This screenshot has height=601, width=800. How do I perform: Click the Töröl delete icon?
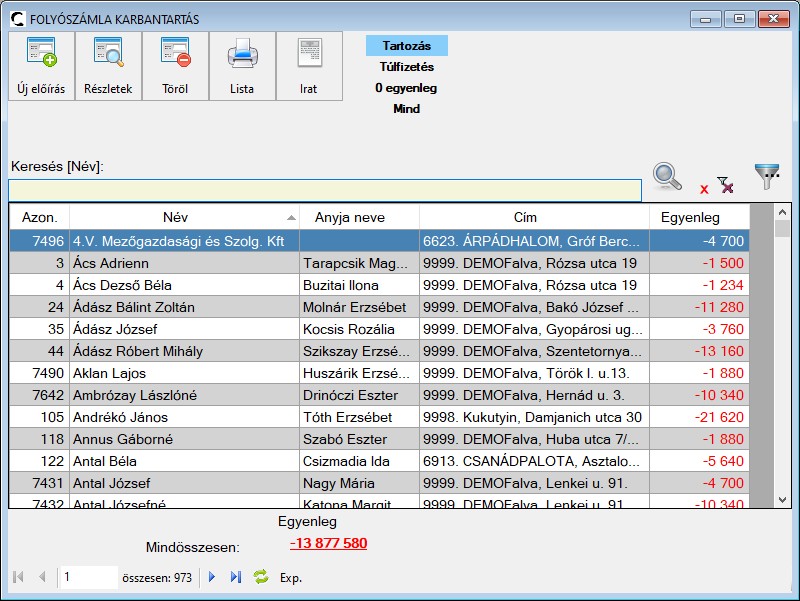175,66
